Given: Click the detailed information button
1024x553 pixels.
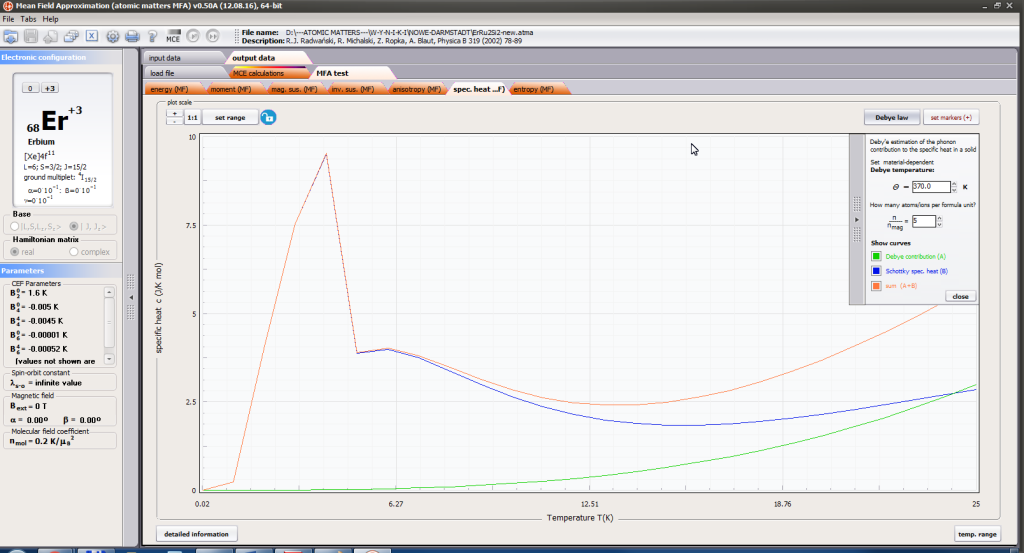Looking at the screenshot, I should pos(197,534).
